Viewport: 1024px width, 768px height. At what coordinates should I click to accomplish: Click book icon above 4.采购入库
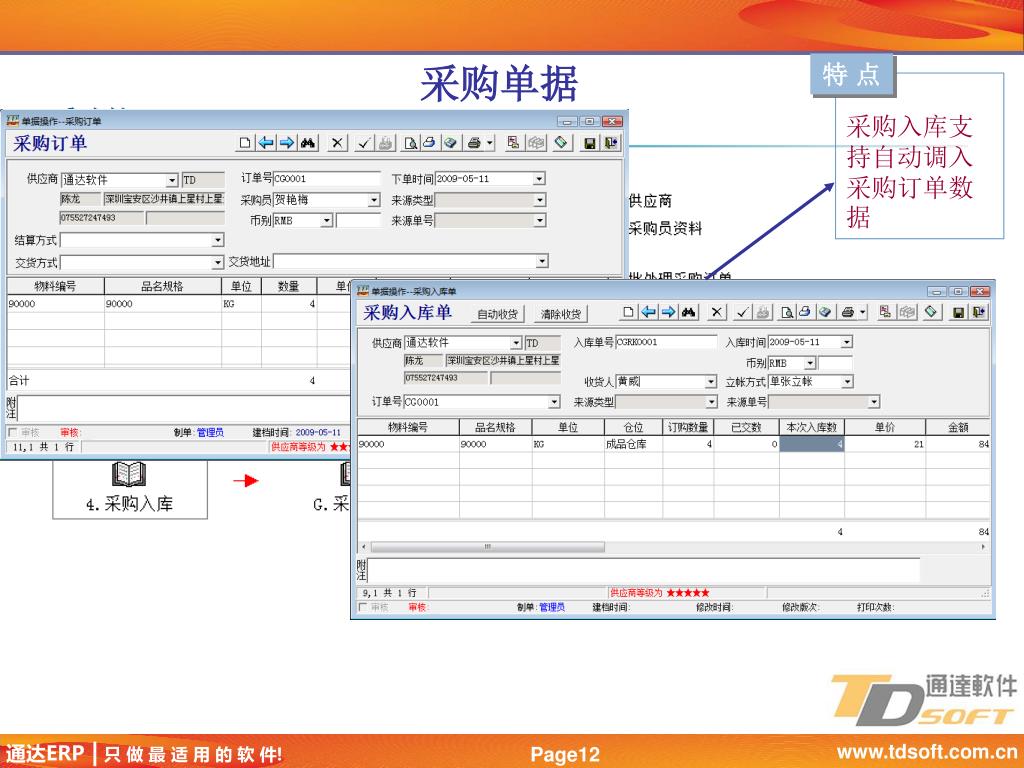coord(129,473)
